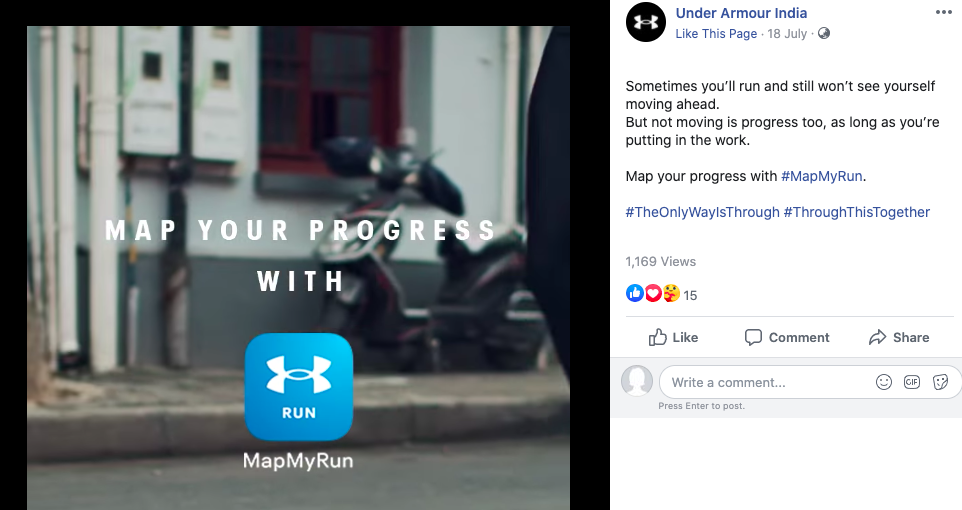Click Like This Page link
The width and height of the screenshot is (962, 510).
[x=716, y=34]
